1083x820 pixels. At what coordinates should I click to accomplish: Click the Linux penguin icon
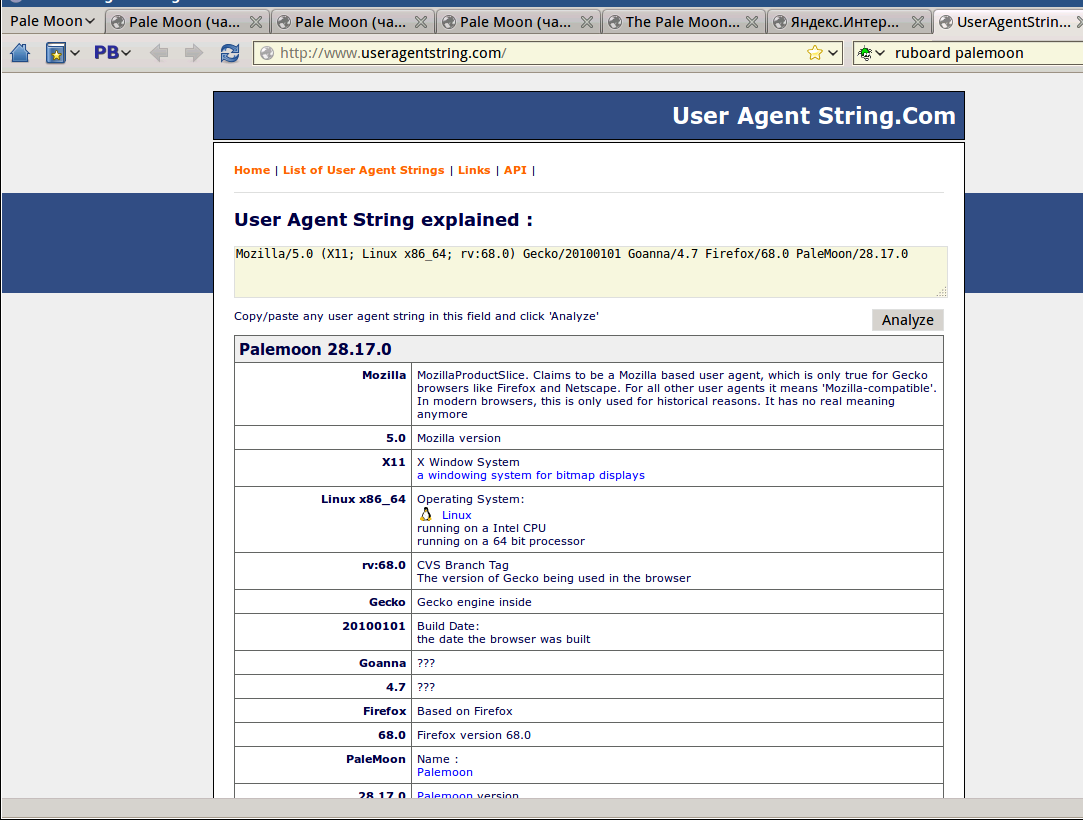(426, 515)
